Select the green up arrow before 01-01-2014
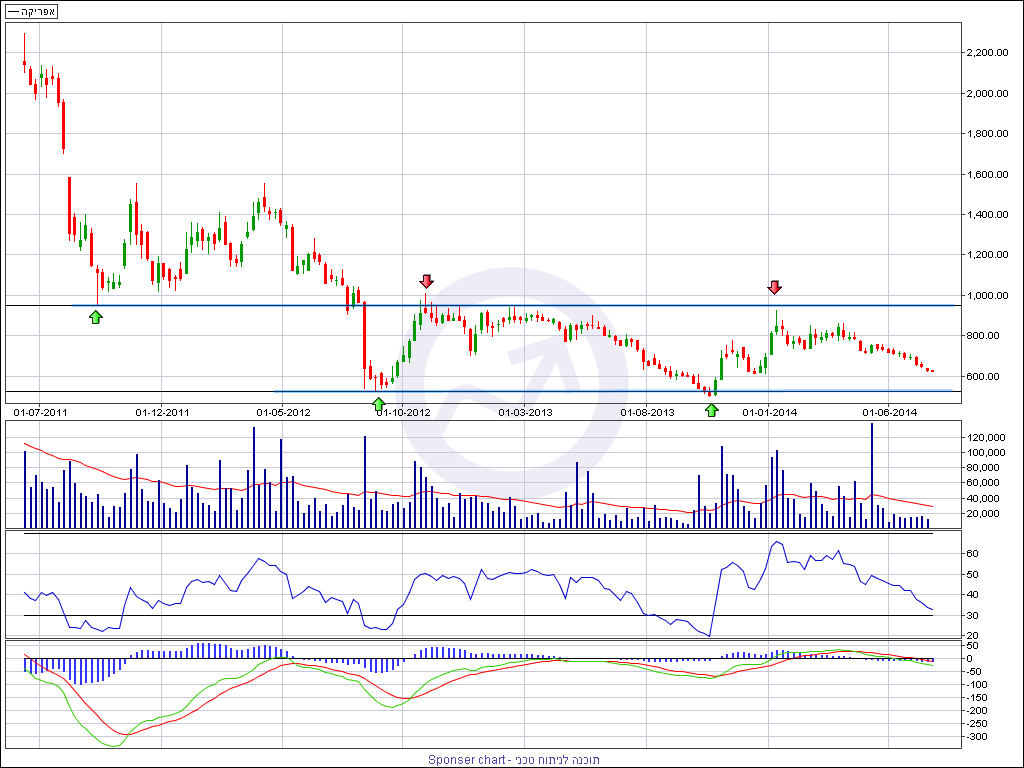This screenshot has width=1024, height=768. coord(711,409)
